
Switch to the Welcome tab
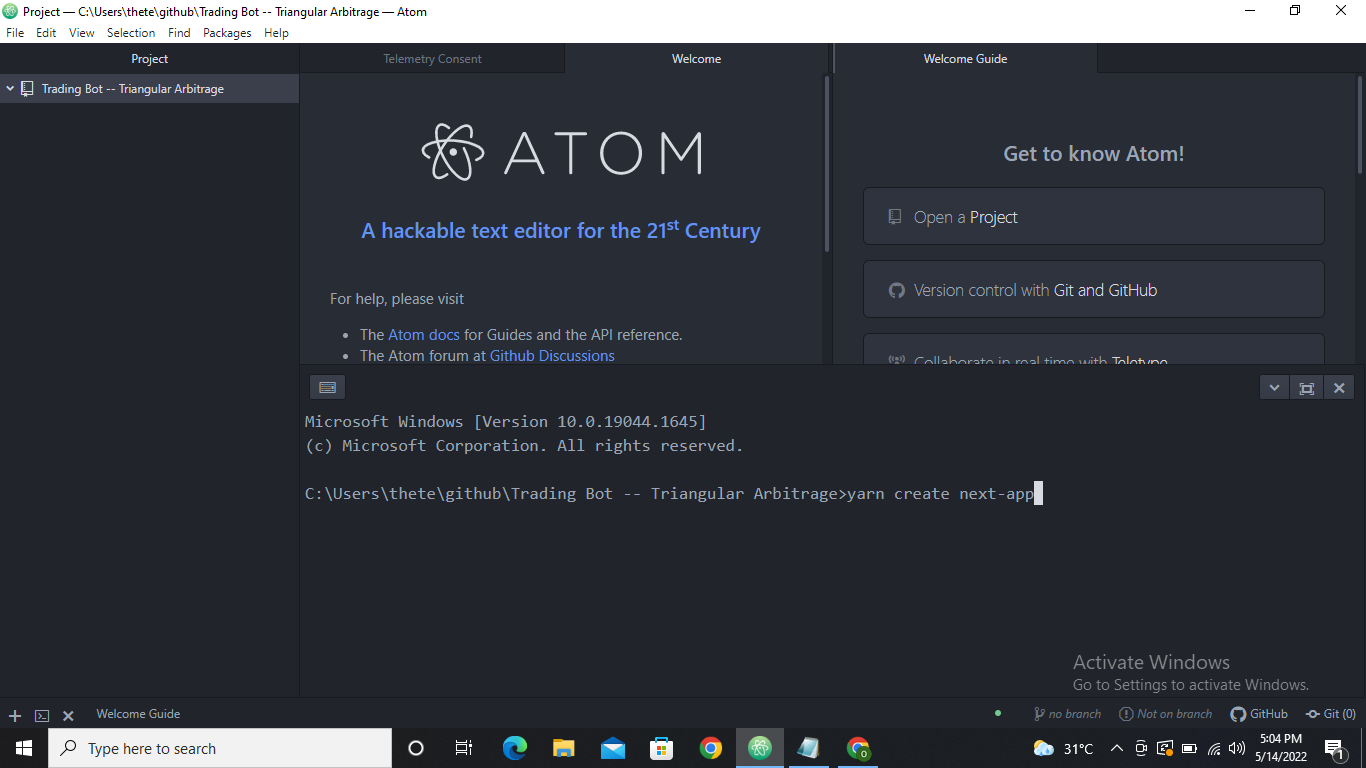coord(696,59)
